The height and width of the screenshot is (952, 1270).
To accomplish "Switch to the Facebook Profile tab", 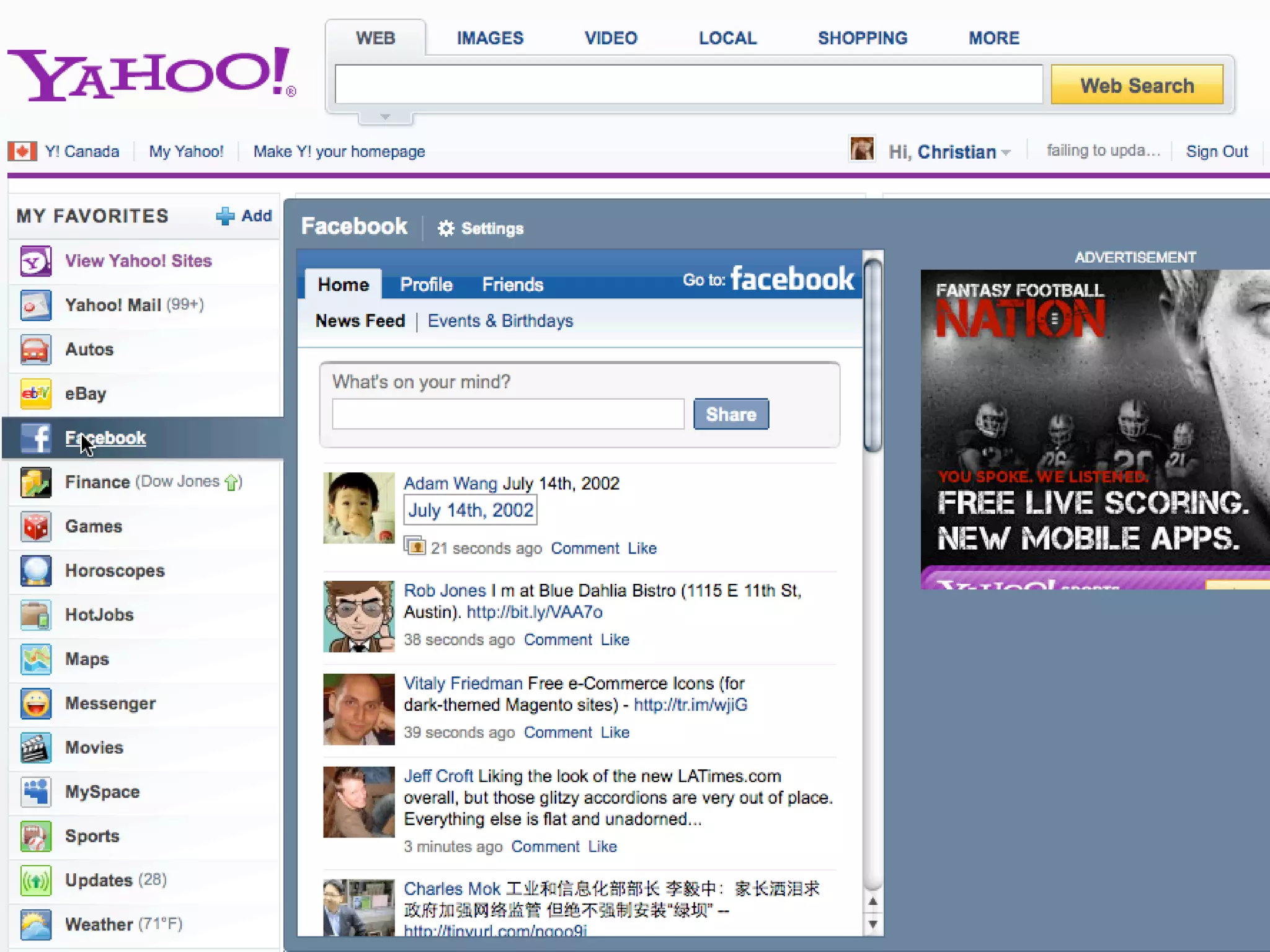I will (426, 284).
